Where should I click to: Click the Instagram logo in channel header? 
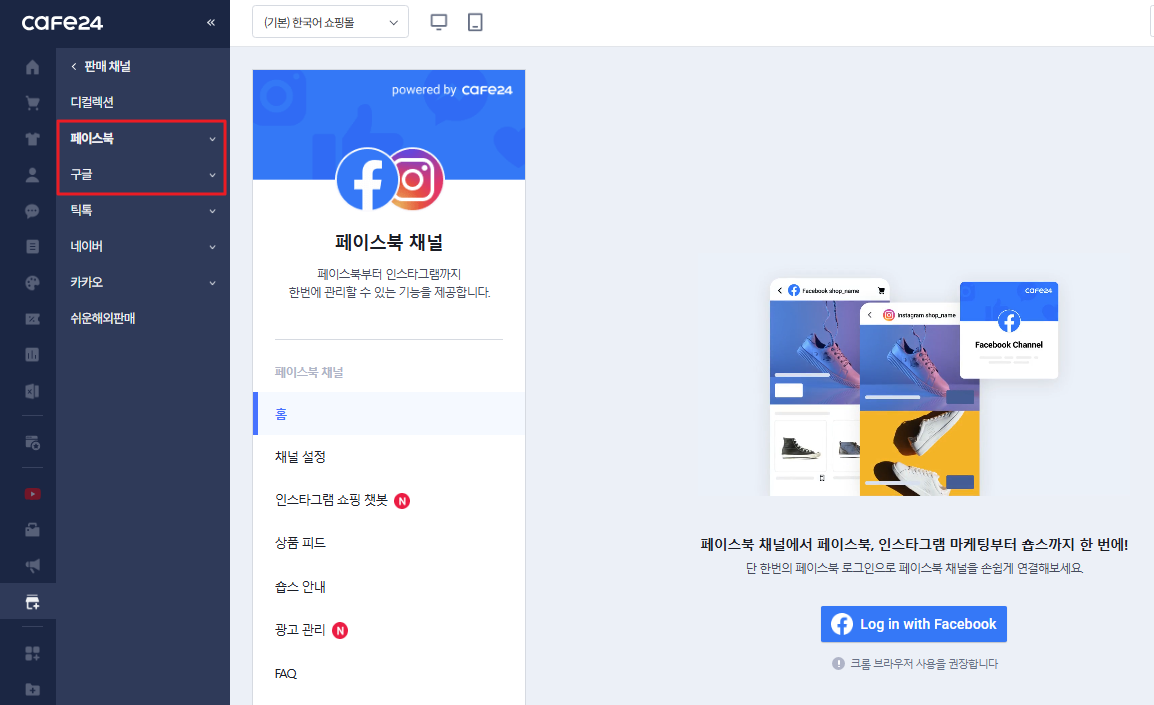coord(417,179)
